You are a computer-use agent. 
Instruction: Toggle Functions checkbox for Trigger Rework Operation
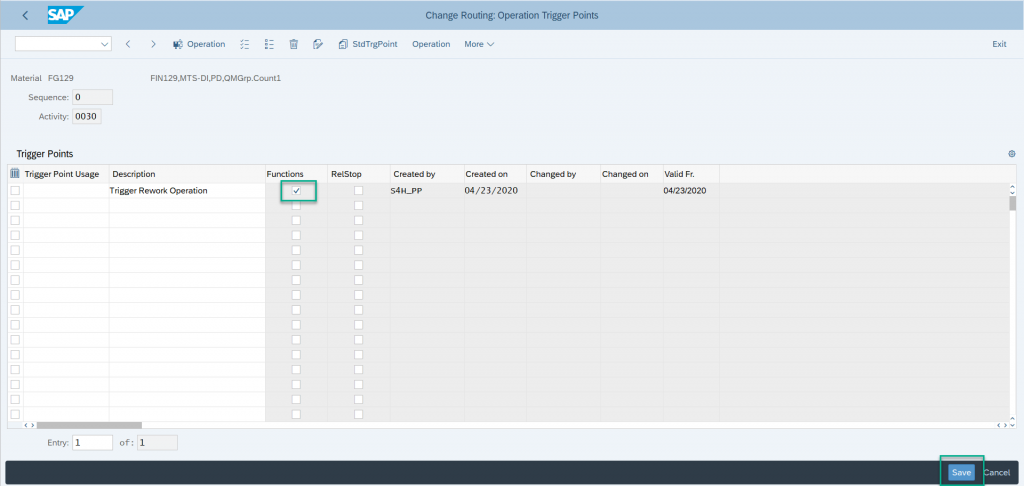(x=296, y=191)
